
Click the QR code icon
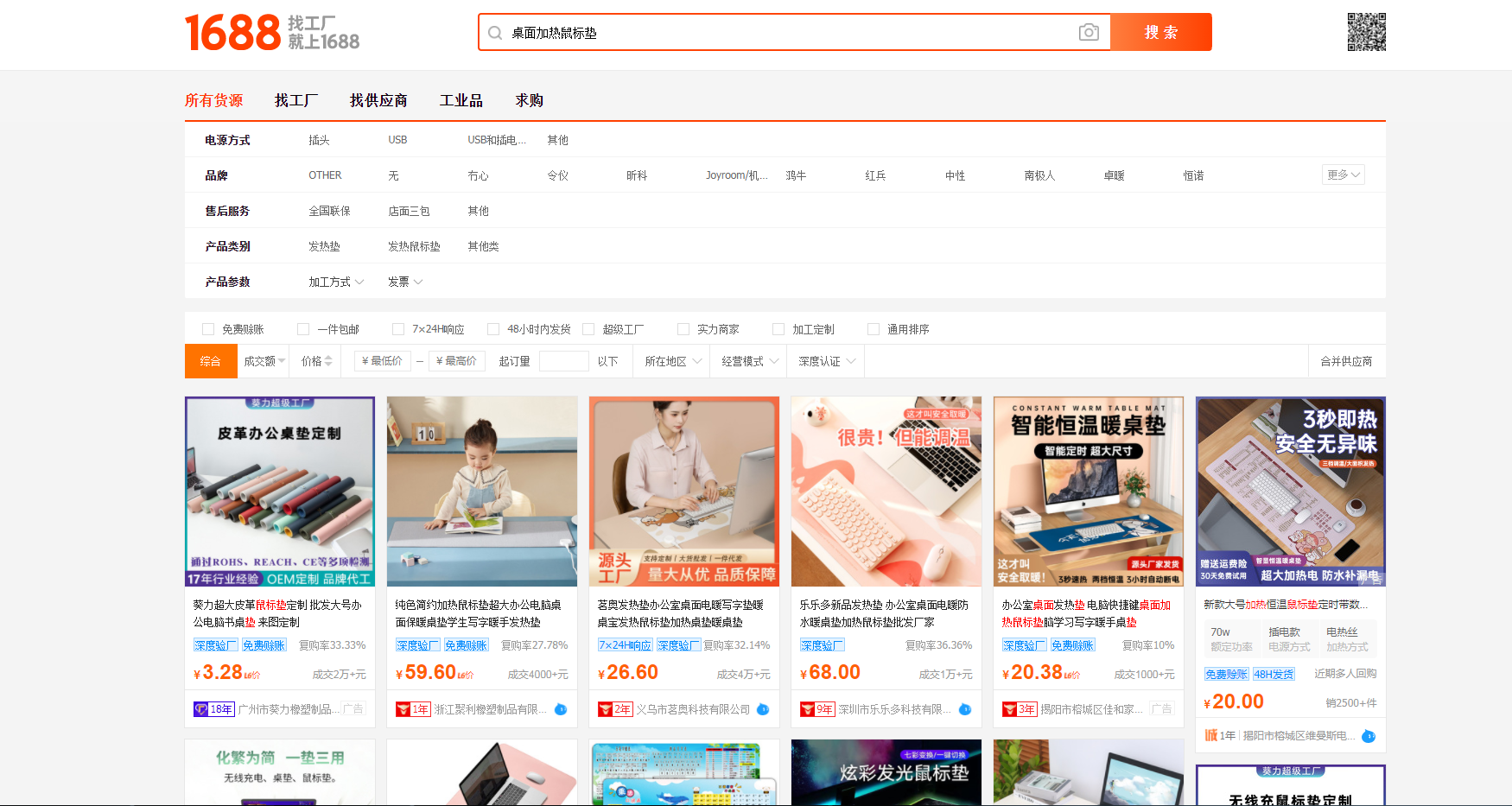coord(1366,32)
